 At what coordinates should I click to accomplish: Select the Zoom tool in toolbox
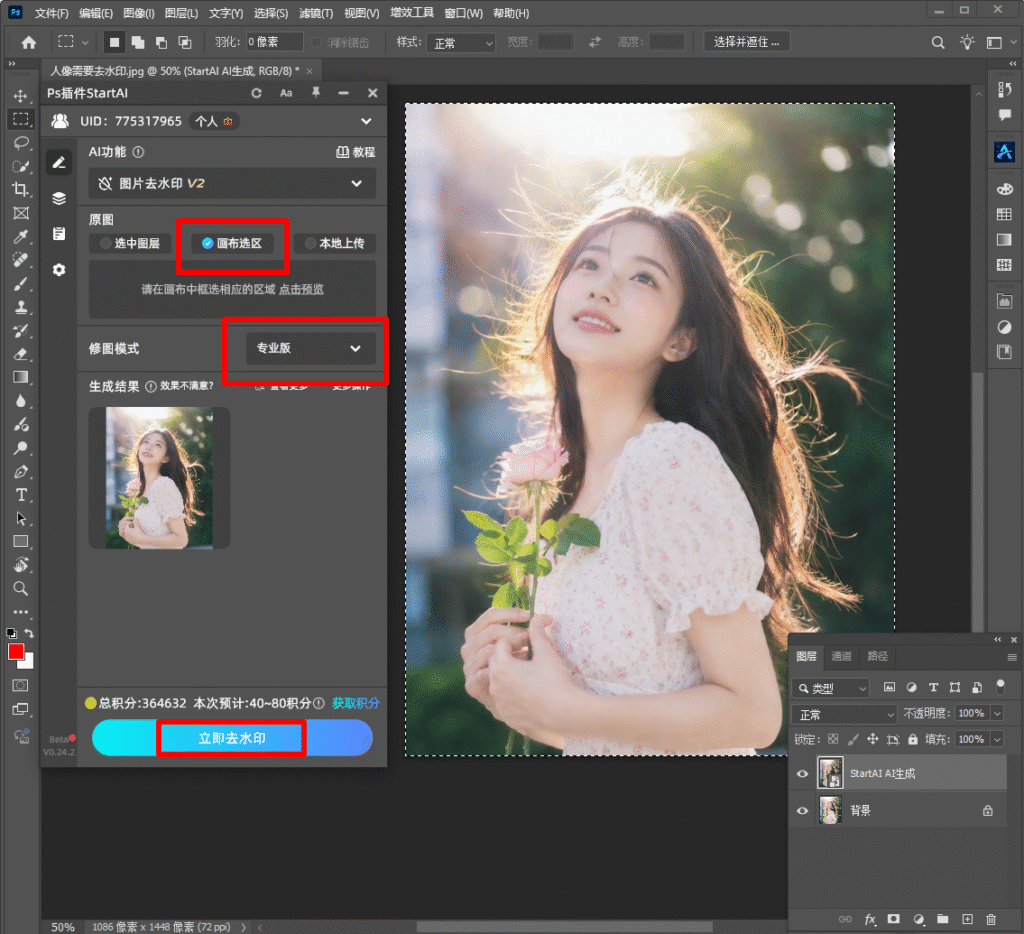tap(20, 588)
